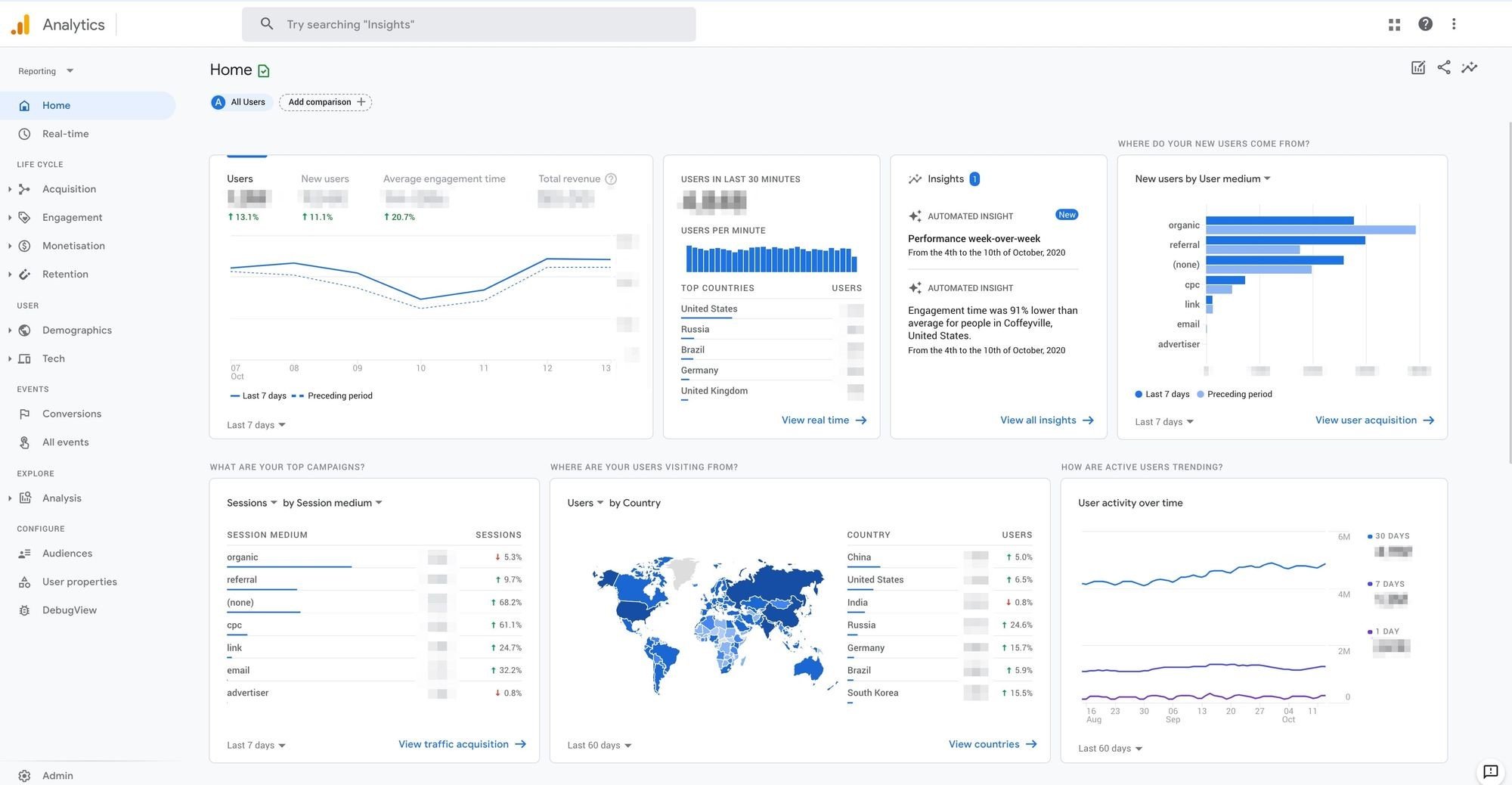The image size is (1512, 785).
Task: Open the Google apps grid icon
Action: (1394, 24)
